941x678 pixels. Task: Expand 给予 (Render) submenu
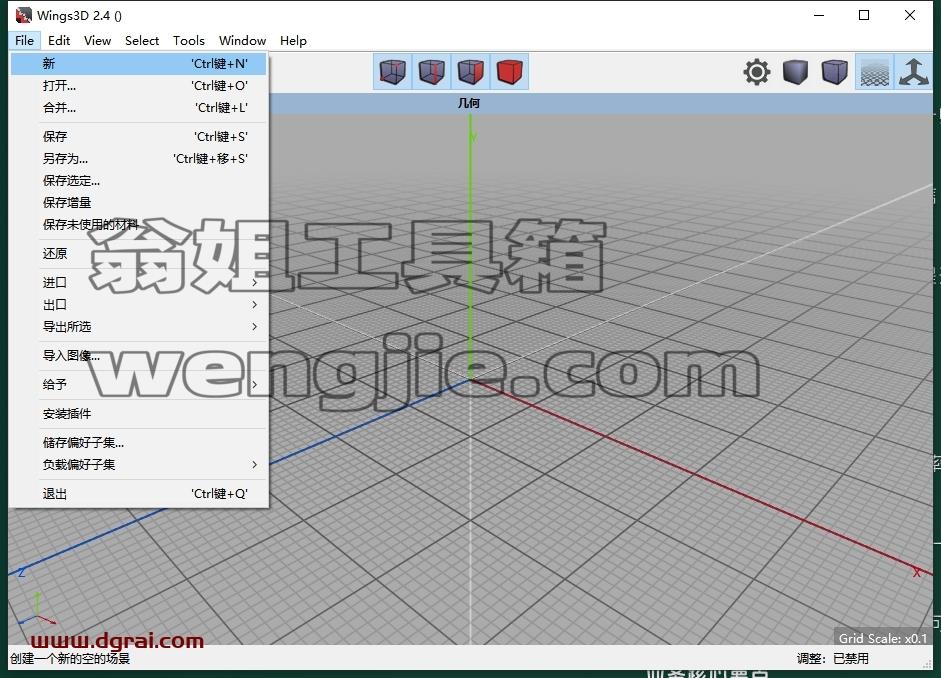[x=139, y=385]
